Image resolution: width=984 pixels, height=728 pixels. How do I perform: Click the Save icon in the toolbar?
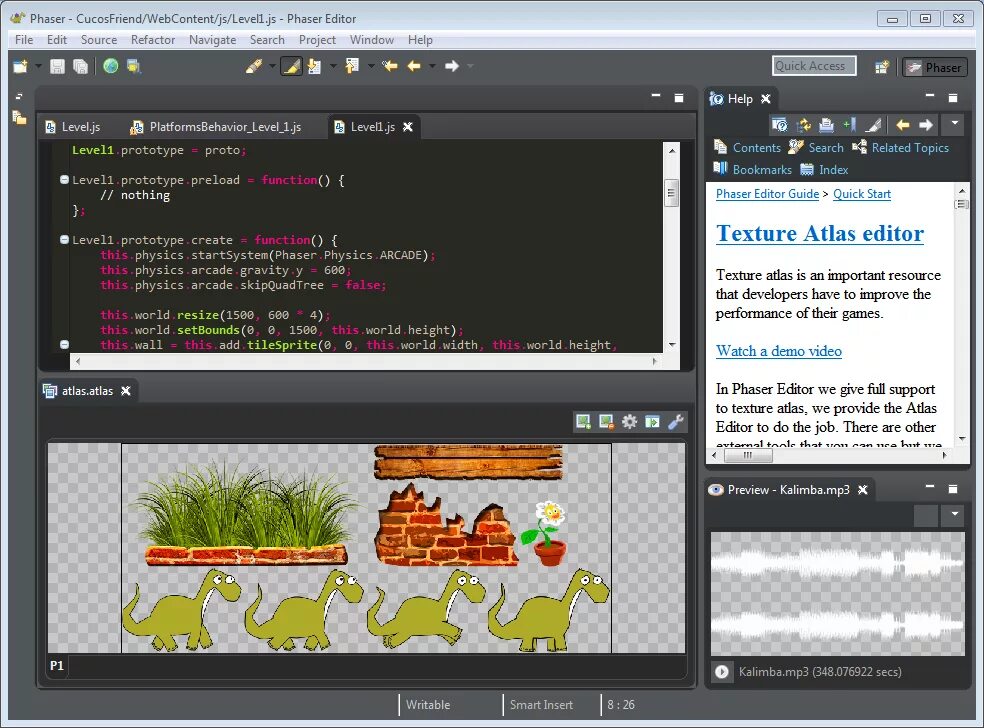(57, 66)
